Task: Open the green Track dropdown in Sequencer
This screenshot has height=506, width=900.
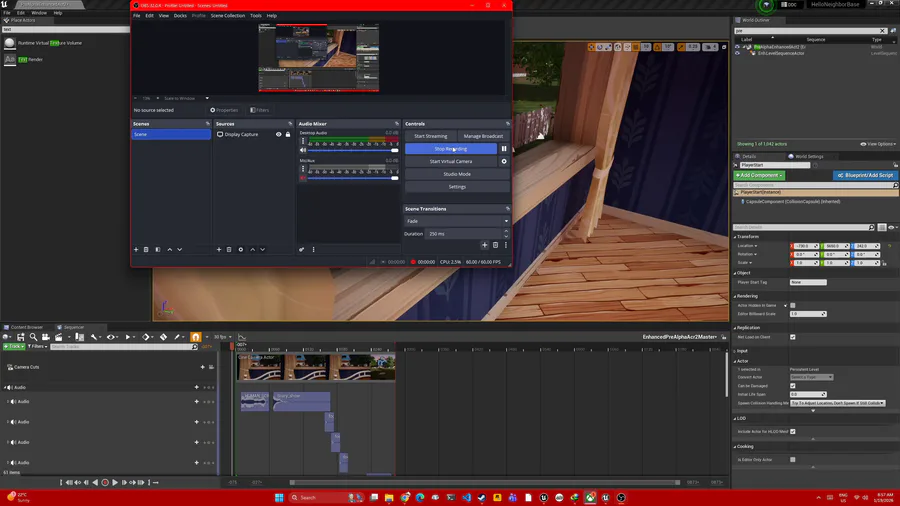Action: coord(14,347)
